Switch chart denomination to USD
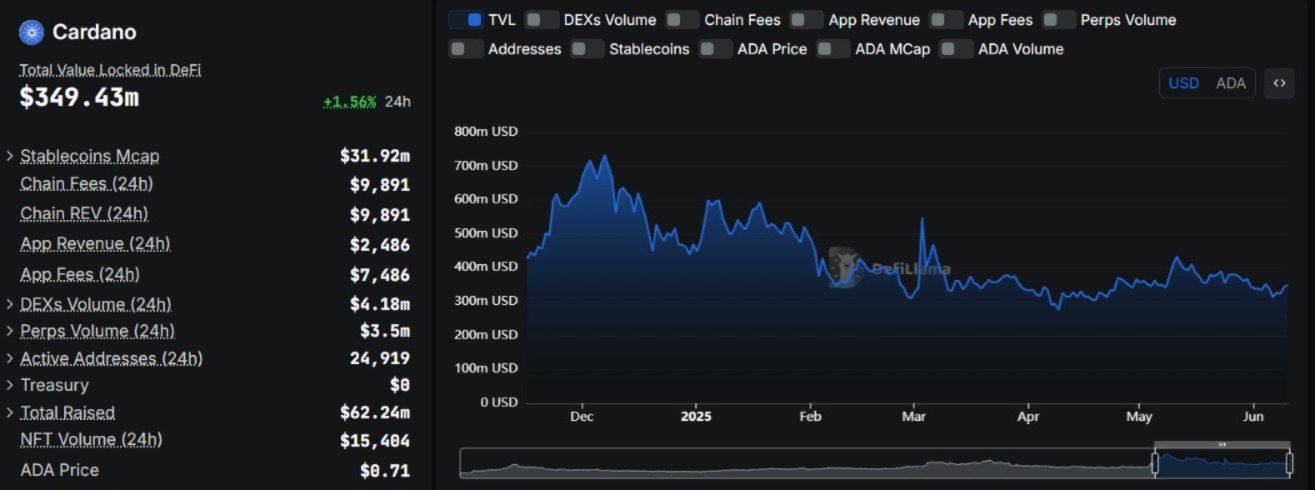 pyautogui.click(x=1184, y=83)
